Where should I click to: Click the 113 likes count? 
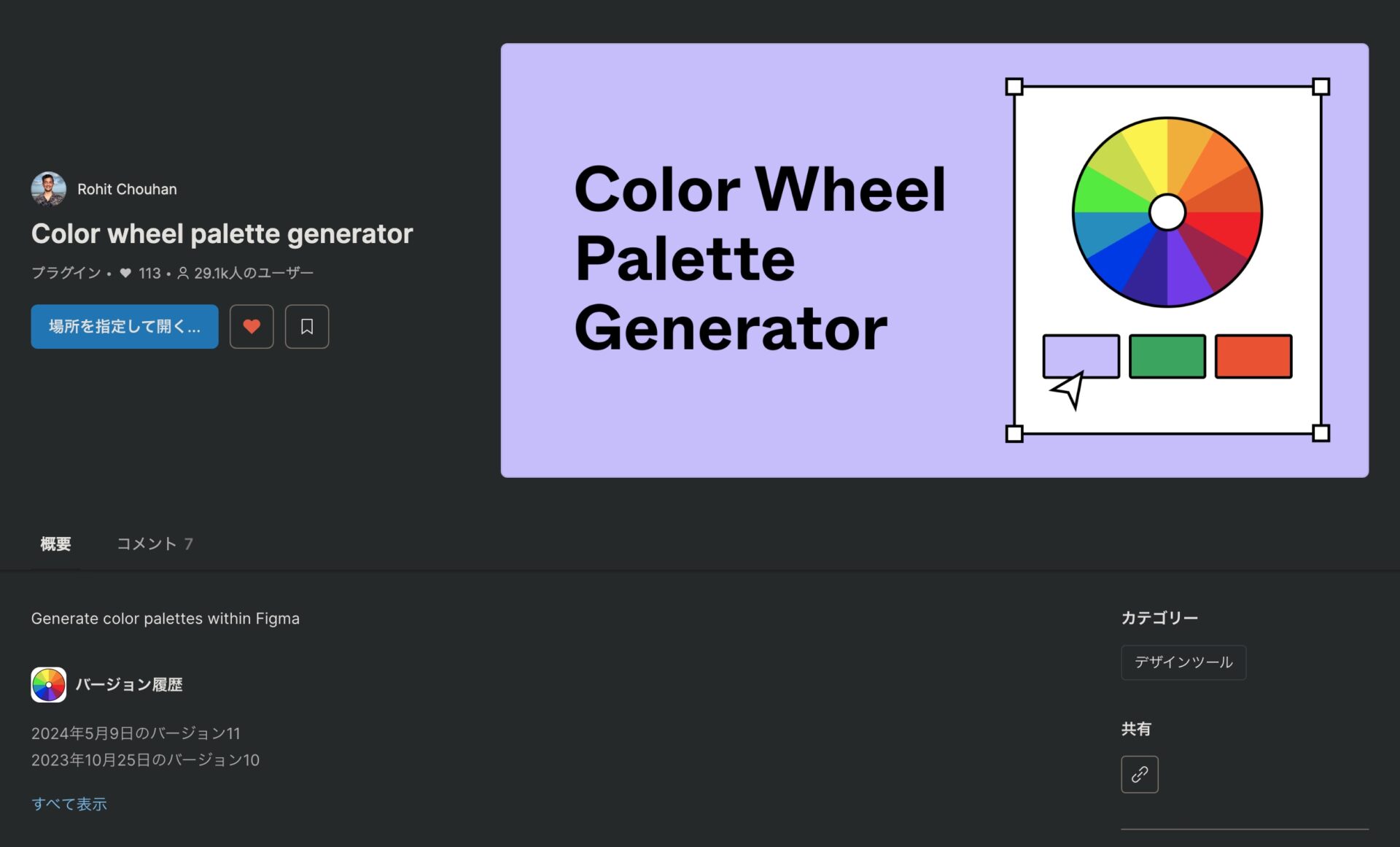pyautogui.click(x=149, y=273)
